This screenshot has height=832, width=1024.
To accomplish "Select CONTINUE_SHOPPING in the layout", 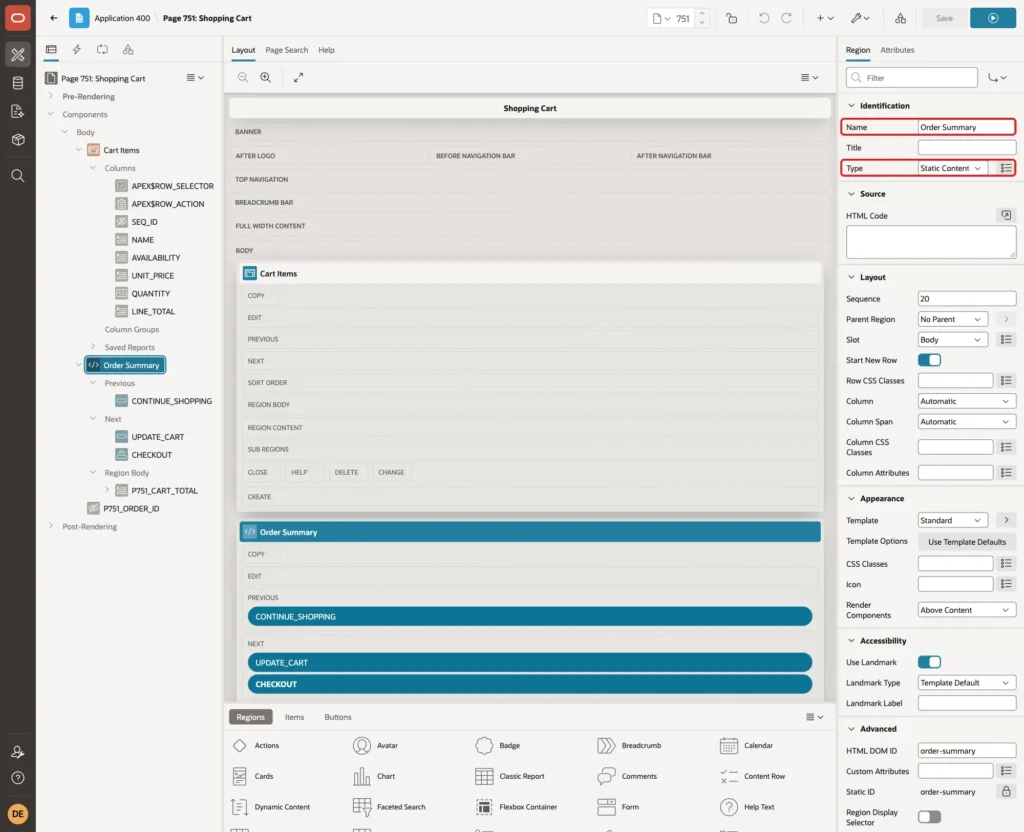I will [530, 616].
